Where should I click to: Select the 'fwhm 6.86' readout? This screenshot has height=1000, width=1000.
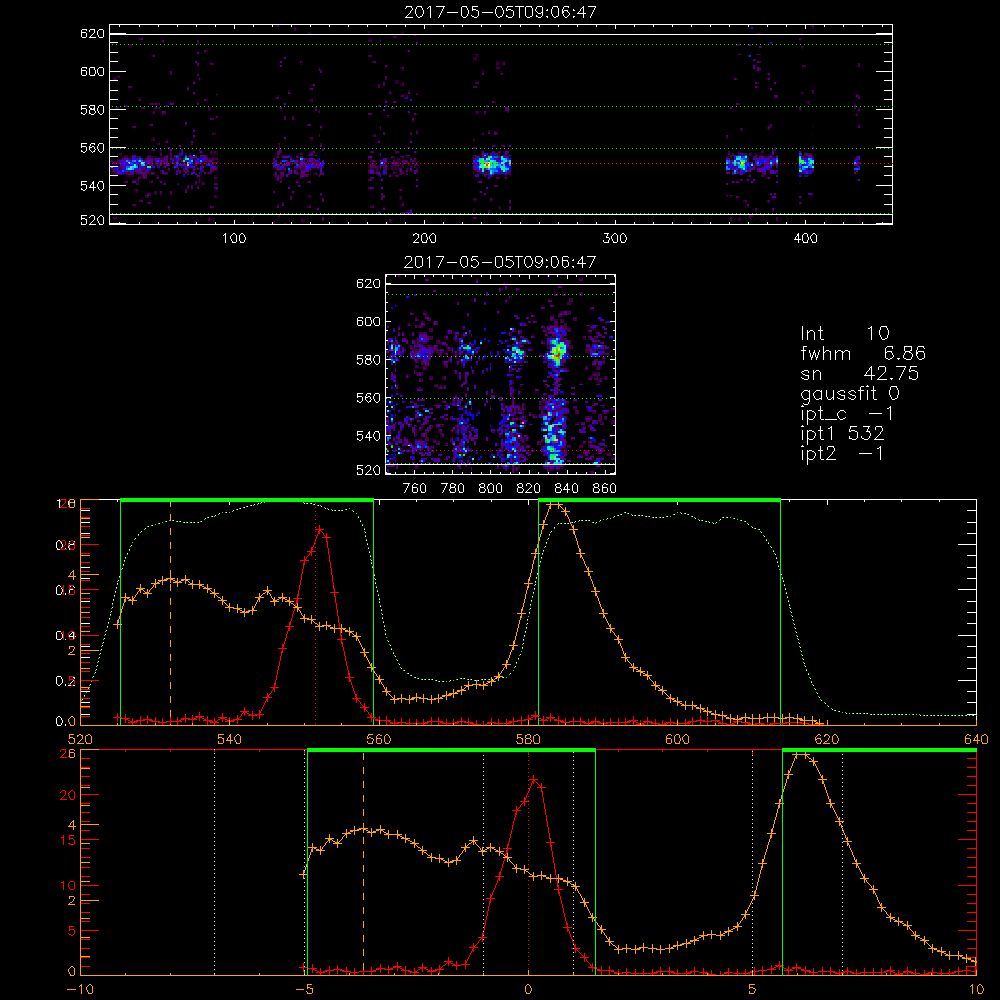point(863,353)
